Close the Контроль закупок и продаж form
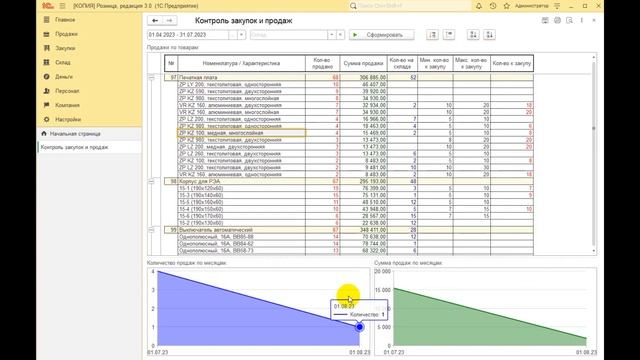Image resolution: width=640 pixels, height=360 pixels. pyautogui.click(x=594, y=20)
